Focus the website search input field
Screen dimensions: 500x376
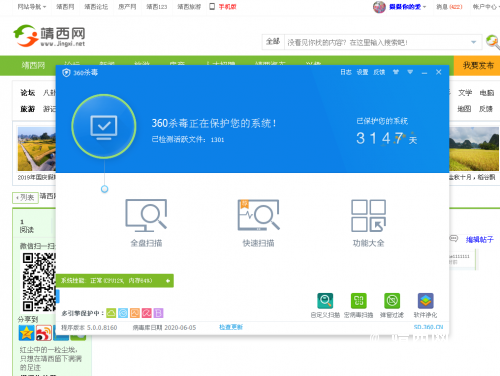pyautogui.click(x=377, y=42)
